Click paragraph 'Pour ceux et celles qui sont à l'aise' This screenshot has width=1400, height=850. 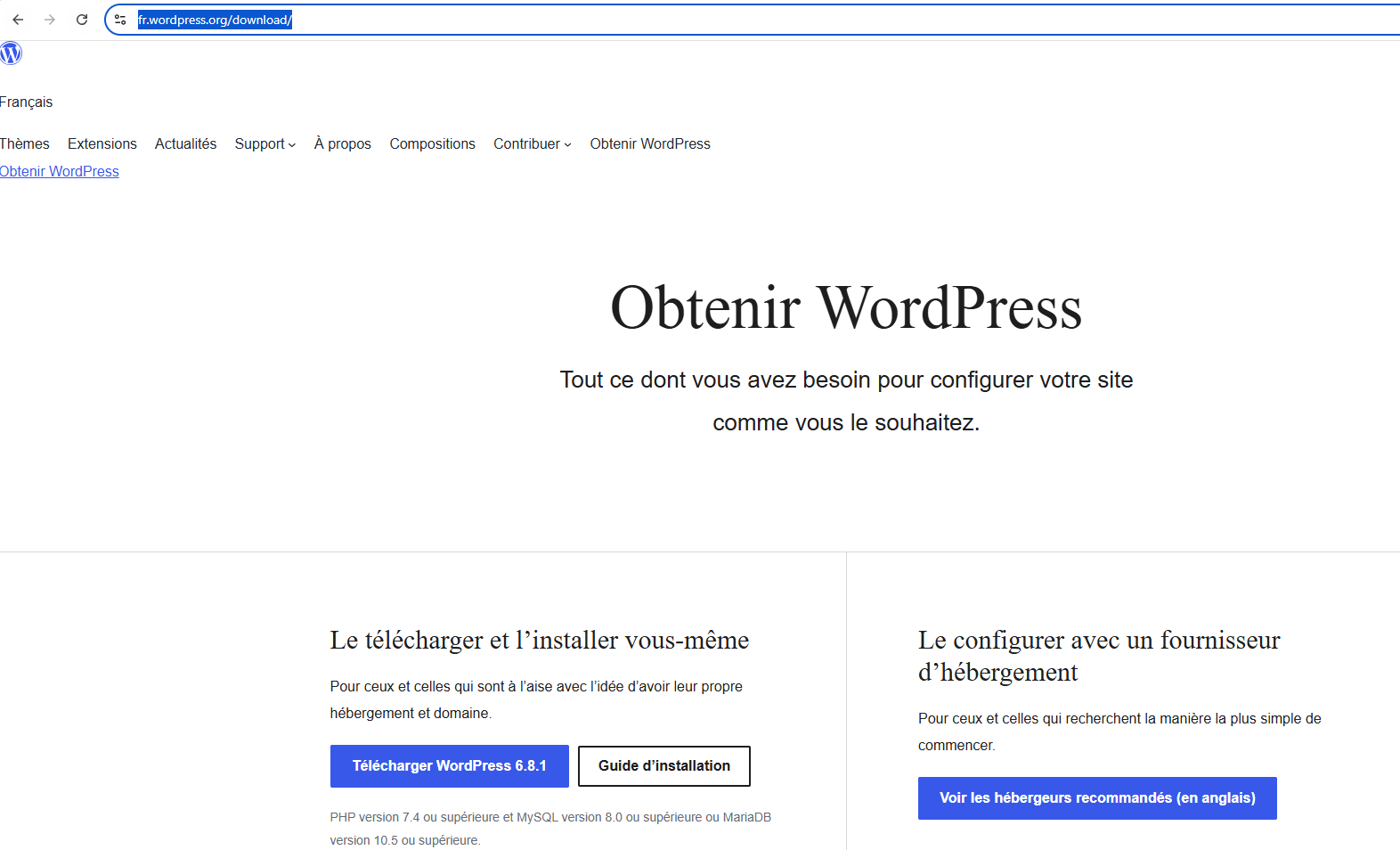coord(536,699)
